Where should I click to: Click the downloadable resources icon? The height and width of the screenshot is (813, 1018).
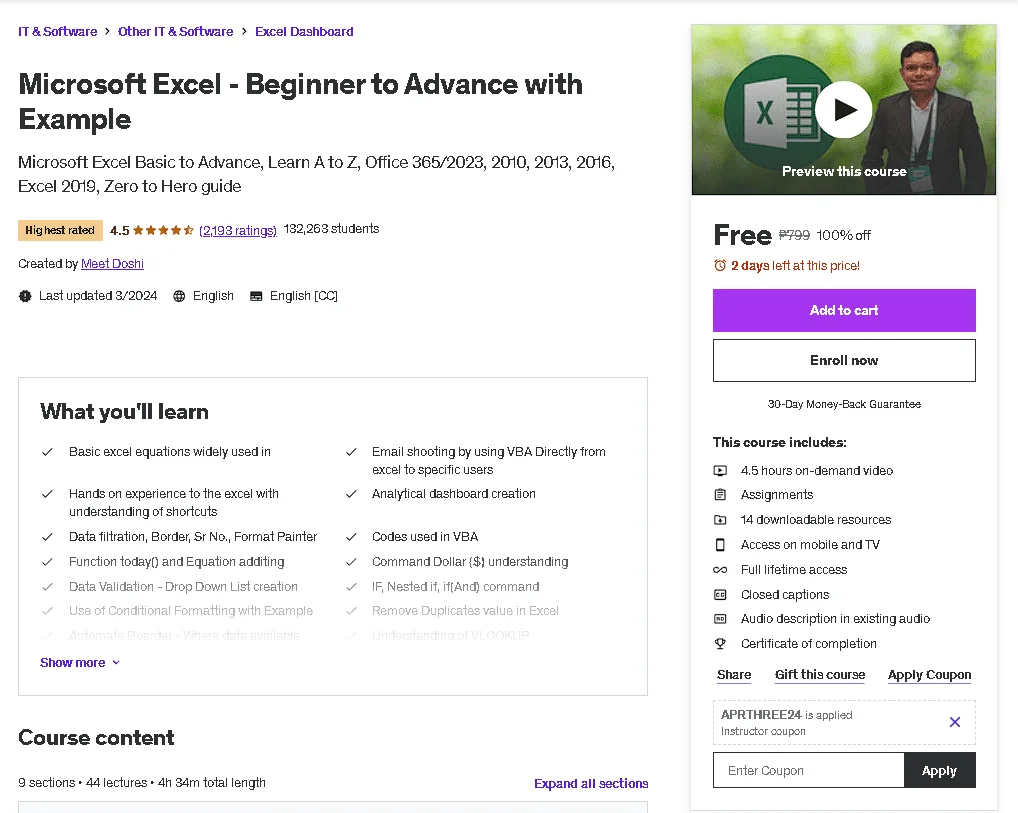tap(720, 519)
